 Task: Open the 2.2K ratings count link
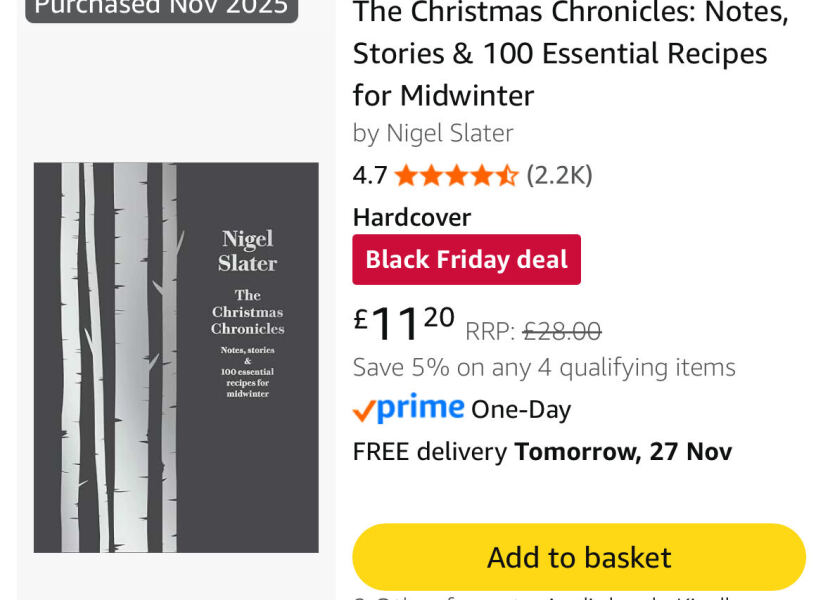[x=558, y=174]
